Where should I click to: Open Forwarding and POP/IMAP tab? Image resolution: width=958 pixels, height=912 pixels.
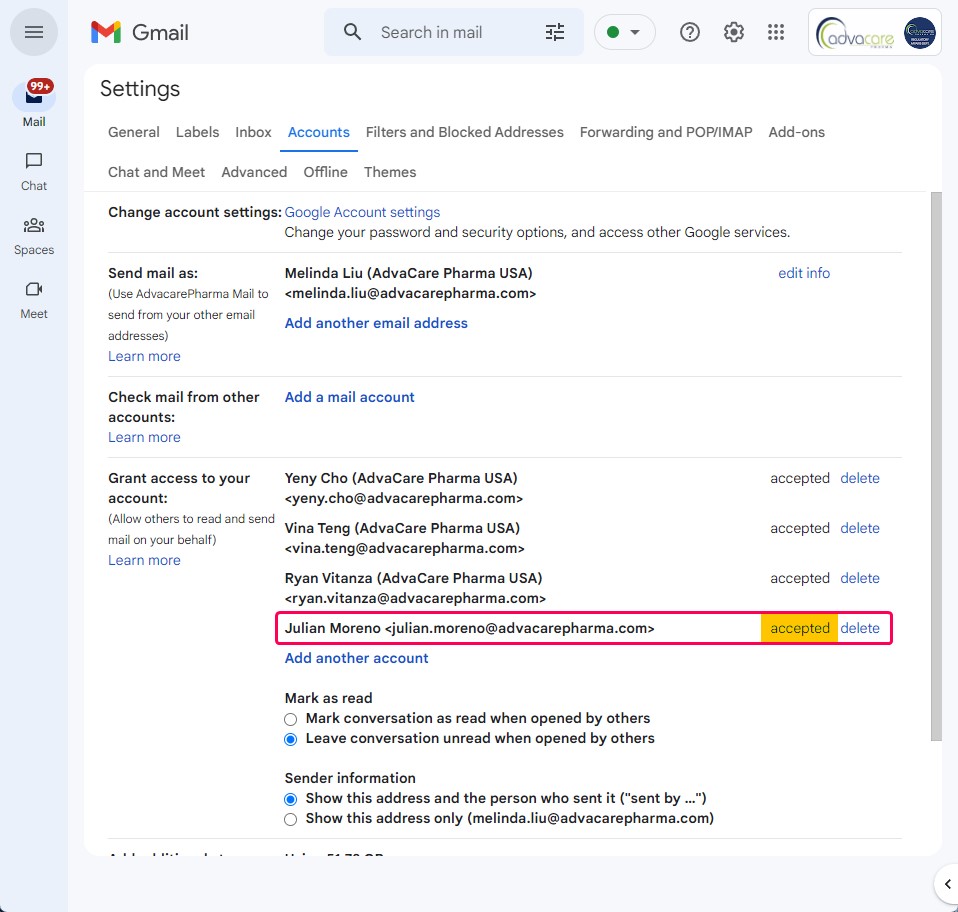tap(665, 132)
